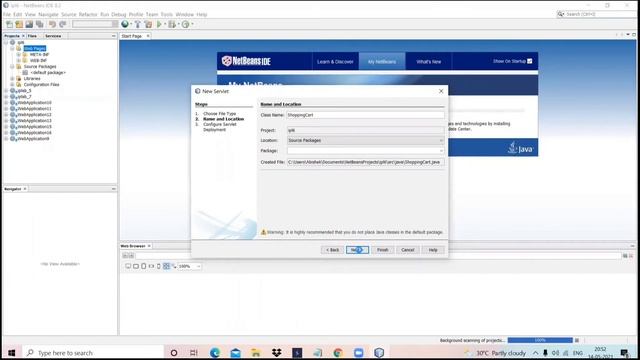Open Microsoft Edge from the taskbar

coord(215,353)
